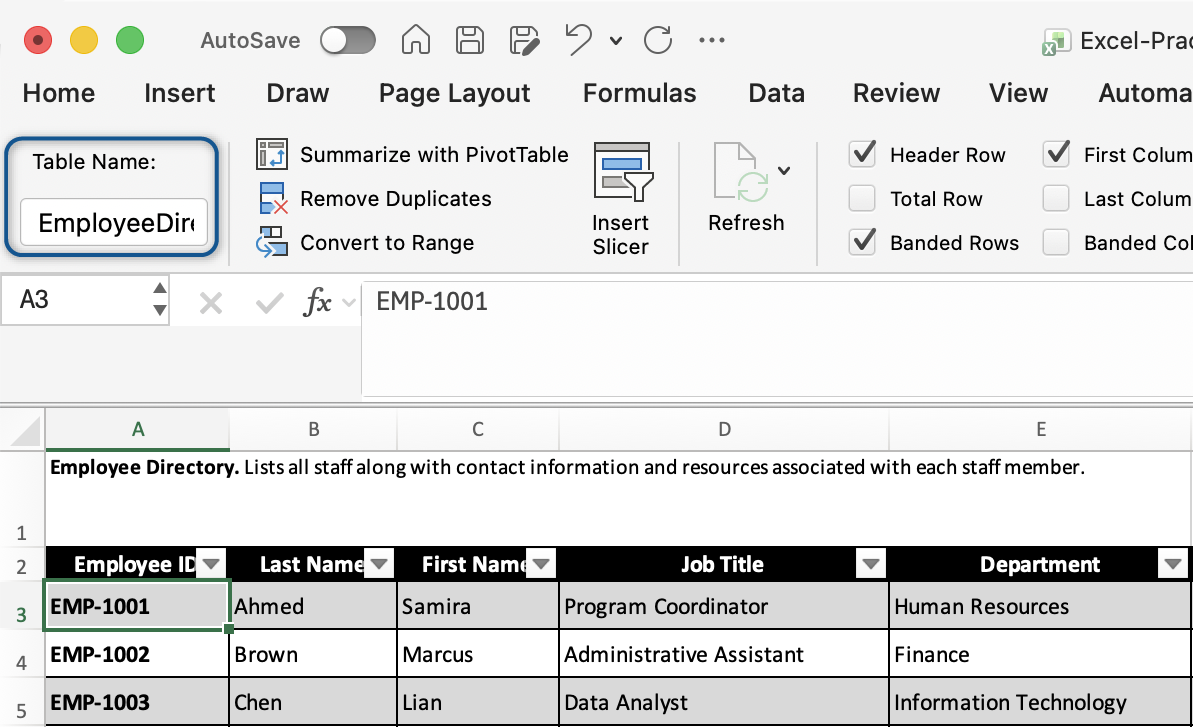1193x727 pixels.
Task: Click the Name Box stepper arrows
Action: [160, 299]
